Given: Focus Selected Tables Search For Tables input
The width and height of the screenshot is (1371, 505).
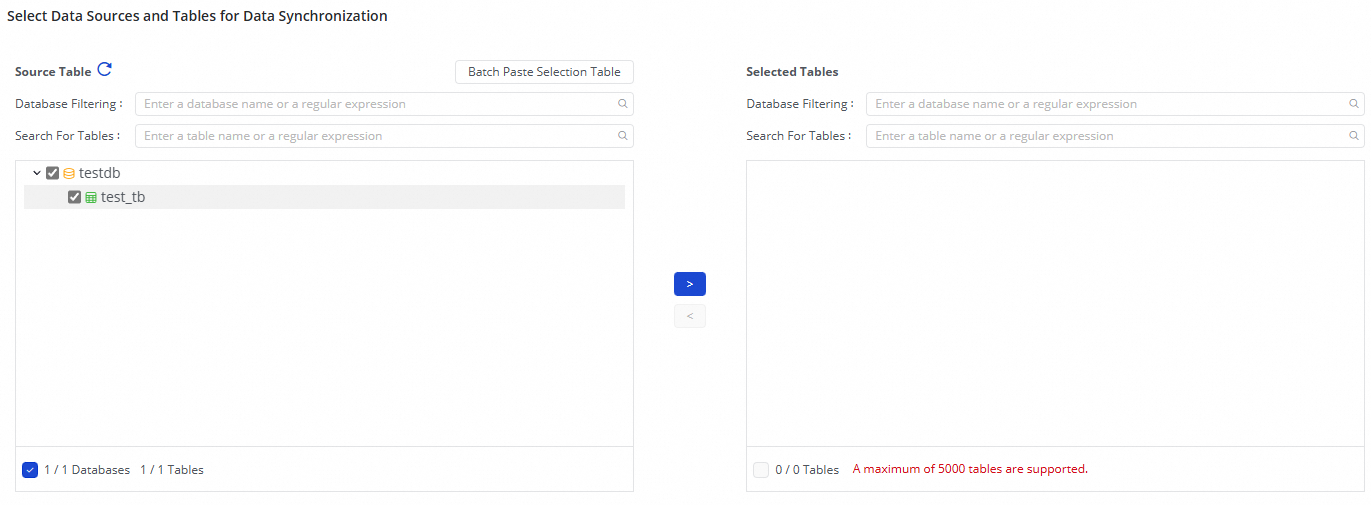Looking at the screenshot, I should 1105,136.
